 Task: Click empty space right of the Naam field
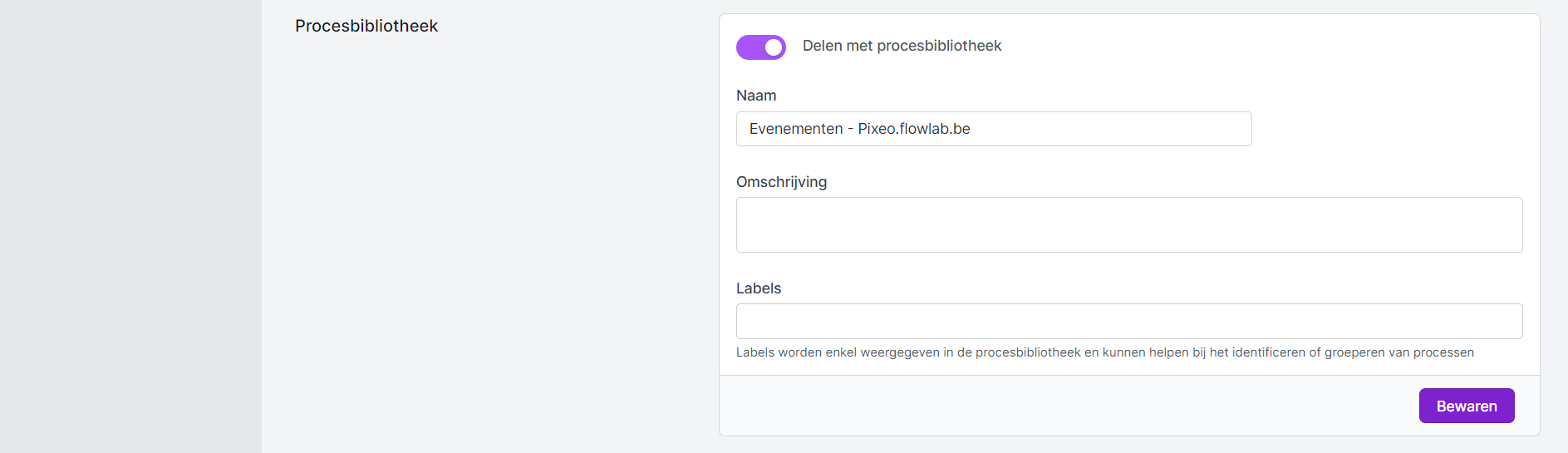click(1388, 129)
